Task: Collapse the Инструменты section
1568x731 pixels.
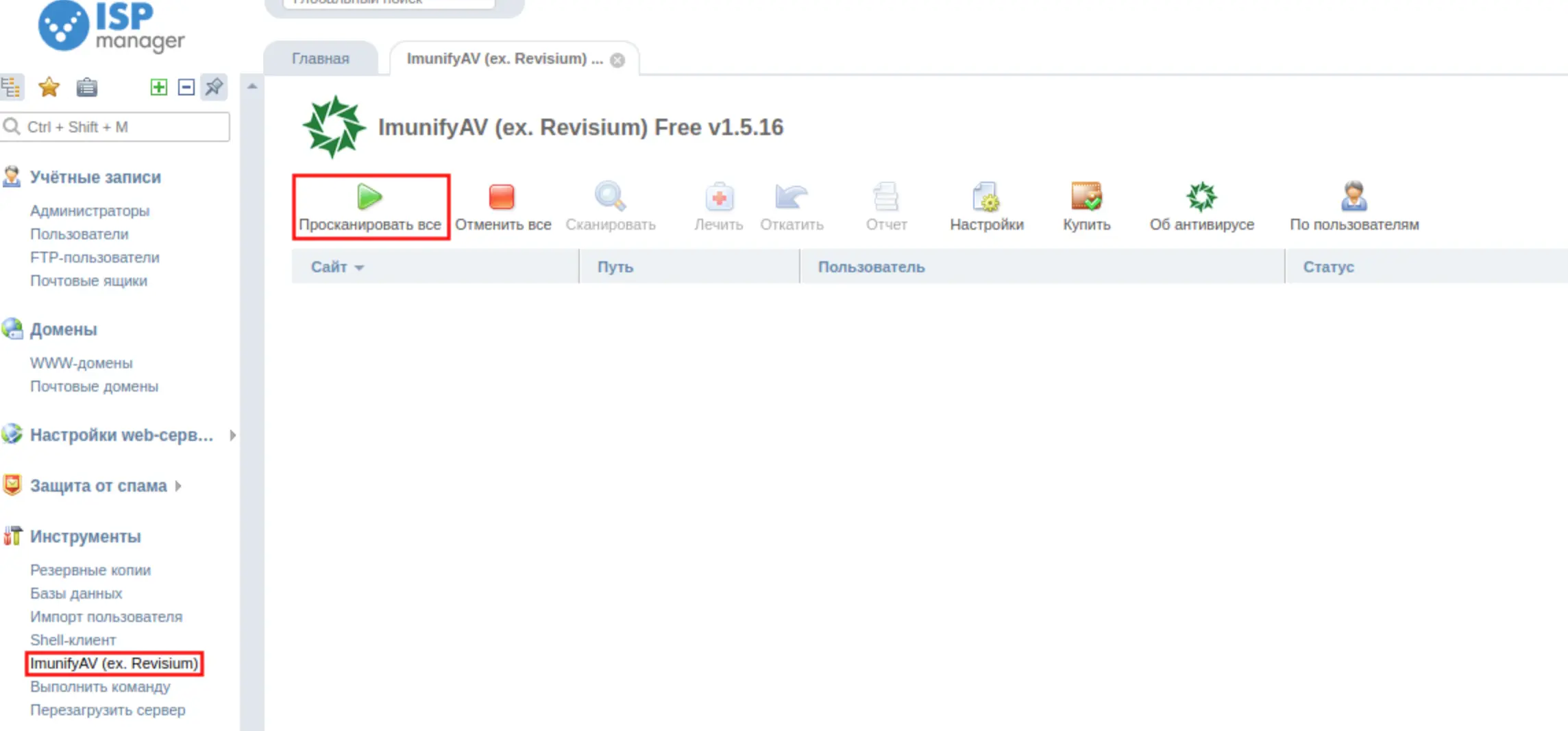Action: 86,537
